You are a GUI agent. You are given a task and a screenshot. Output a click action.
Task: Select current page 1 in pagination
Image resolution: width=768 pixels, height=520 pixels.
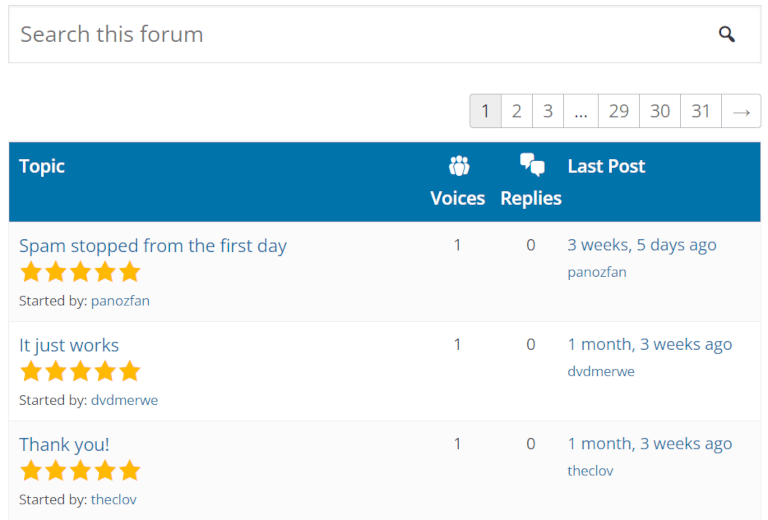pyautogui.click(x=485, y=111)
